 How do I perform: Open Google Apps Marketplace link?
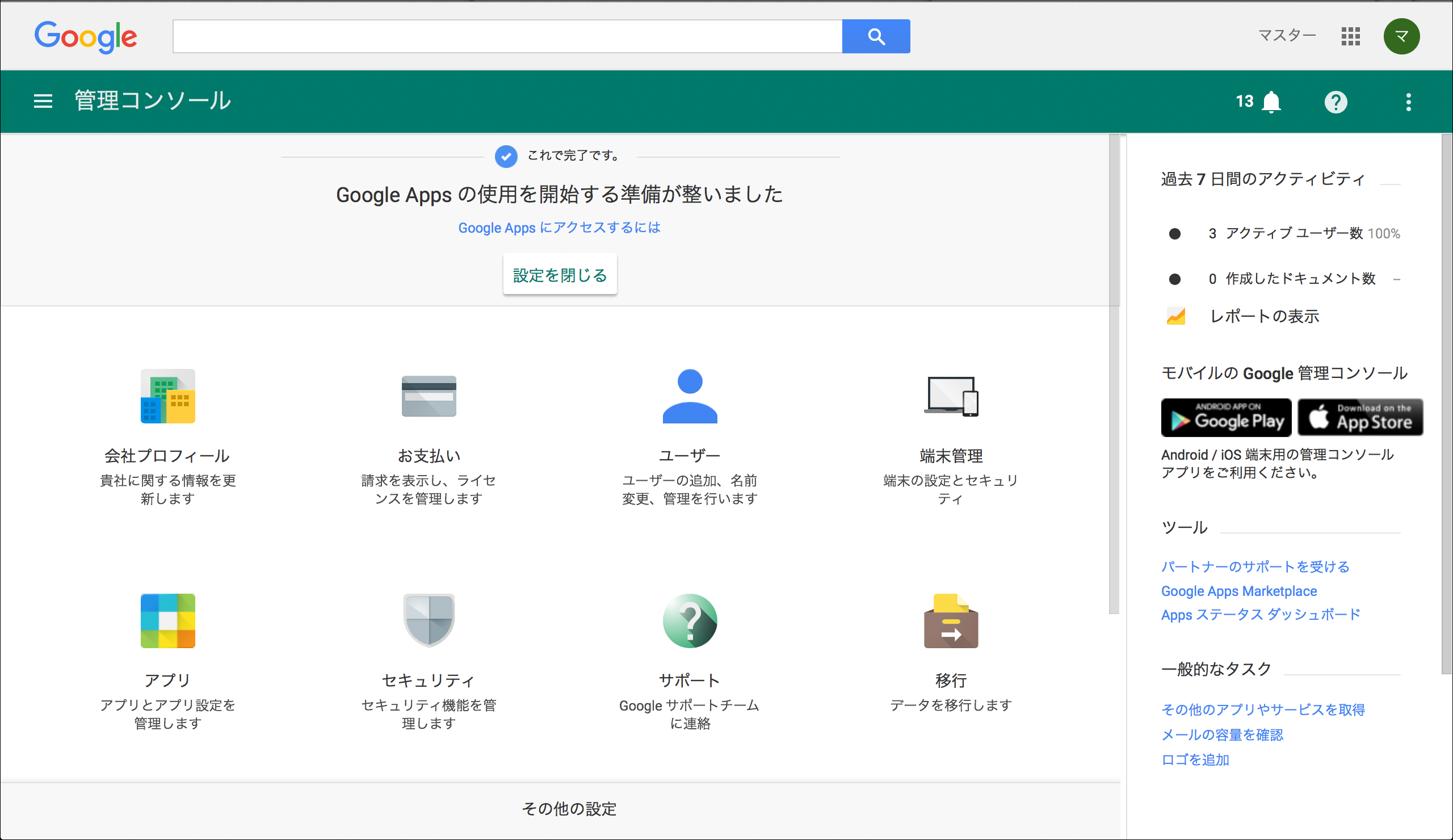tap(1238, 591)
